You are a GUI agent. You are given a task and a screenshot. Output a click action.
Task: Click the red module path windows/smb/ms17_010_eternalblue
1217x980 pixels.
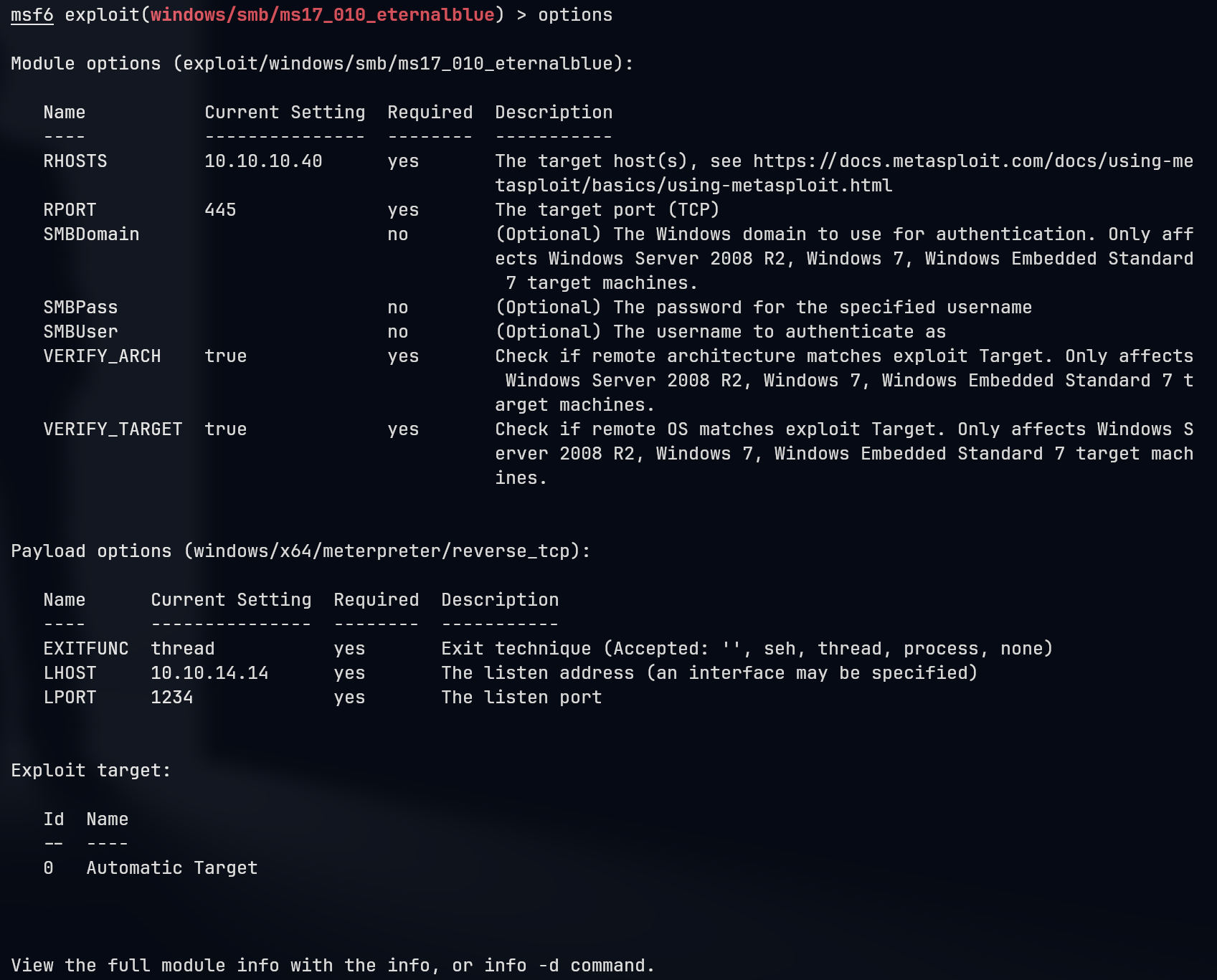coord(323,15)
